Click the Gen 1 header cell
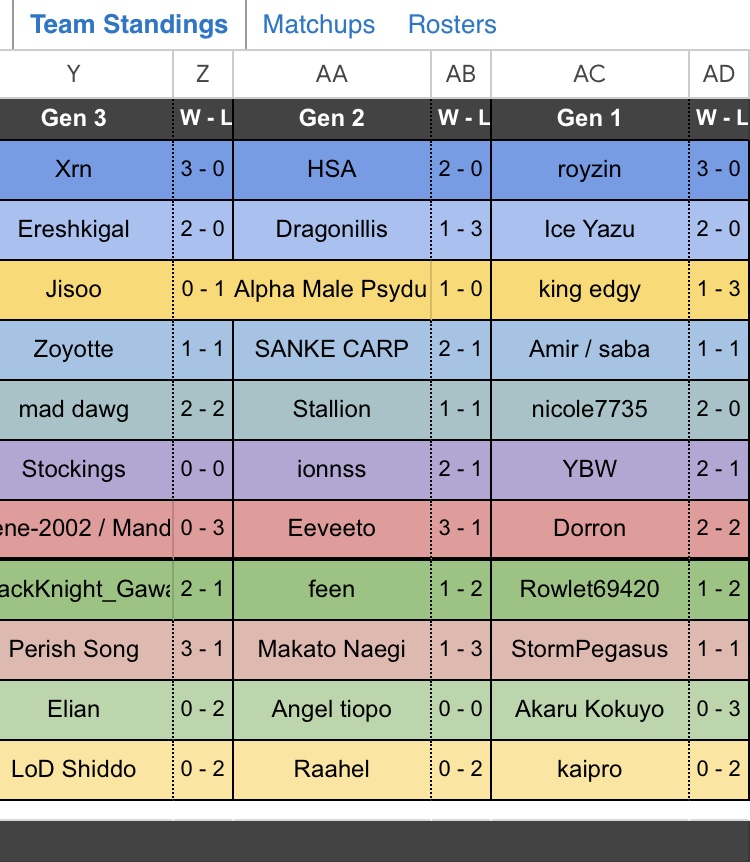This screenshot has height=862, width=750. pos(589,118)
